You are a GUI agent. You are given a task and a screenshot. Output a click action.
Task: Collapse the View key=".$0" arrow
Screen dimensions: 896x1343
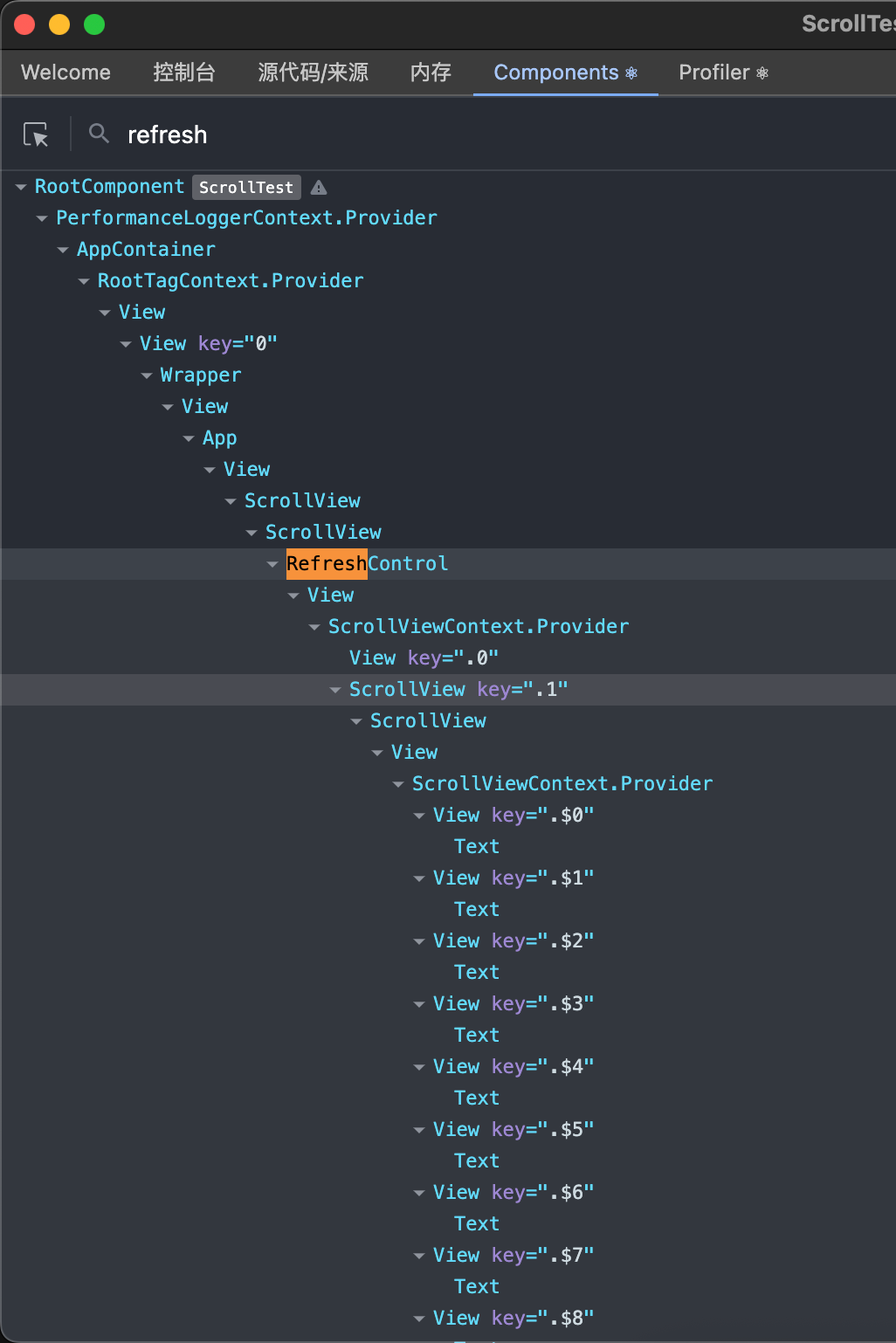point(419,816)
